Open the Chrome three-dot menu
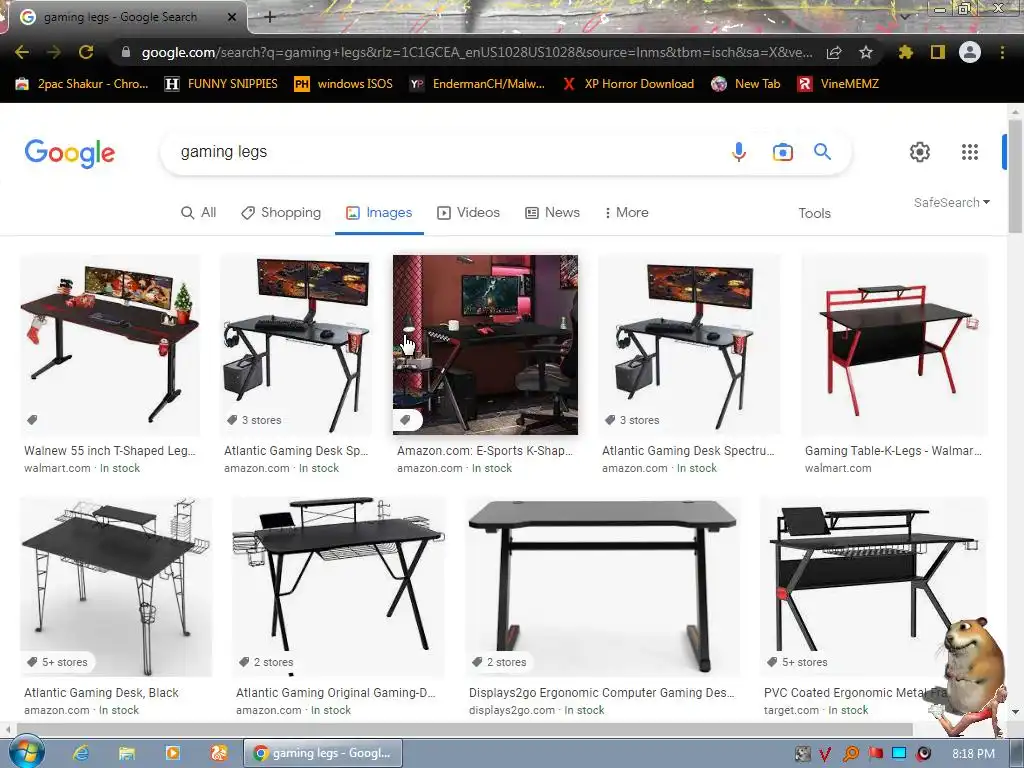The width and height of the screenshot is (1024, 768). tap(1002, 52)
